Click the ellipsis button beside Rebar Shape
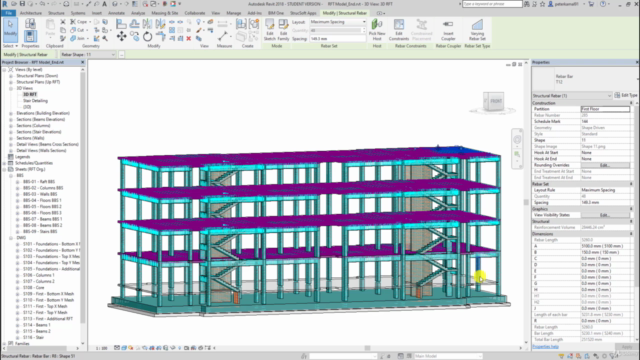The image size is (640, 360). point(122,54)
